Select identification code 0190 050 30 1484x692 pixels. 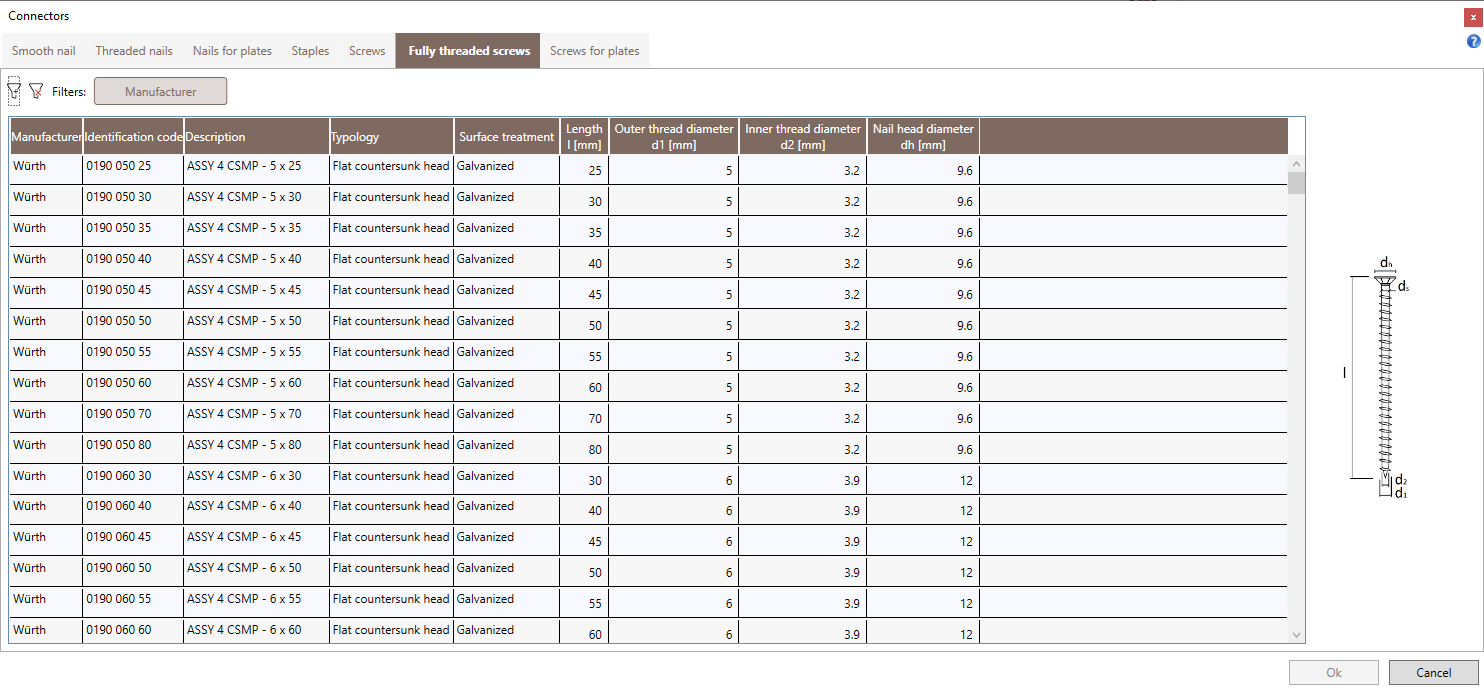coord(119,197)
